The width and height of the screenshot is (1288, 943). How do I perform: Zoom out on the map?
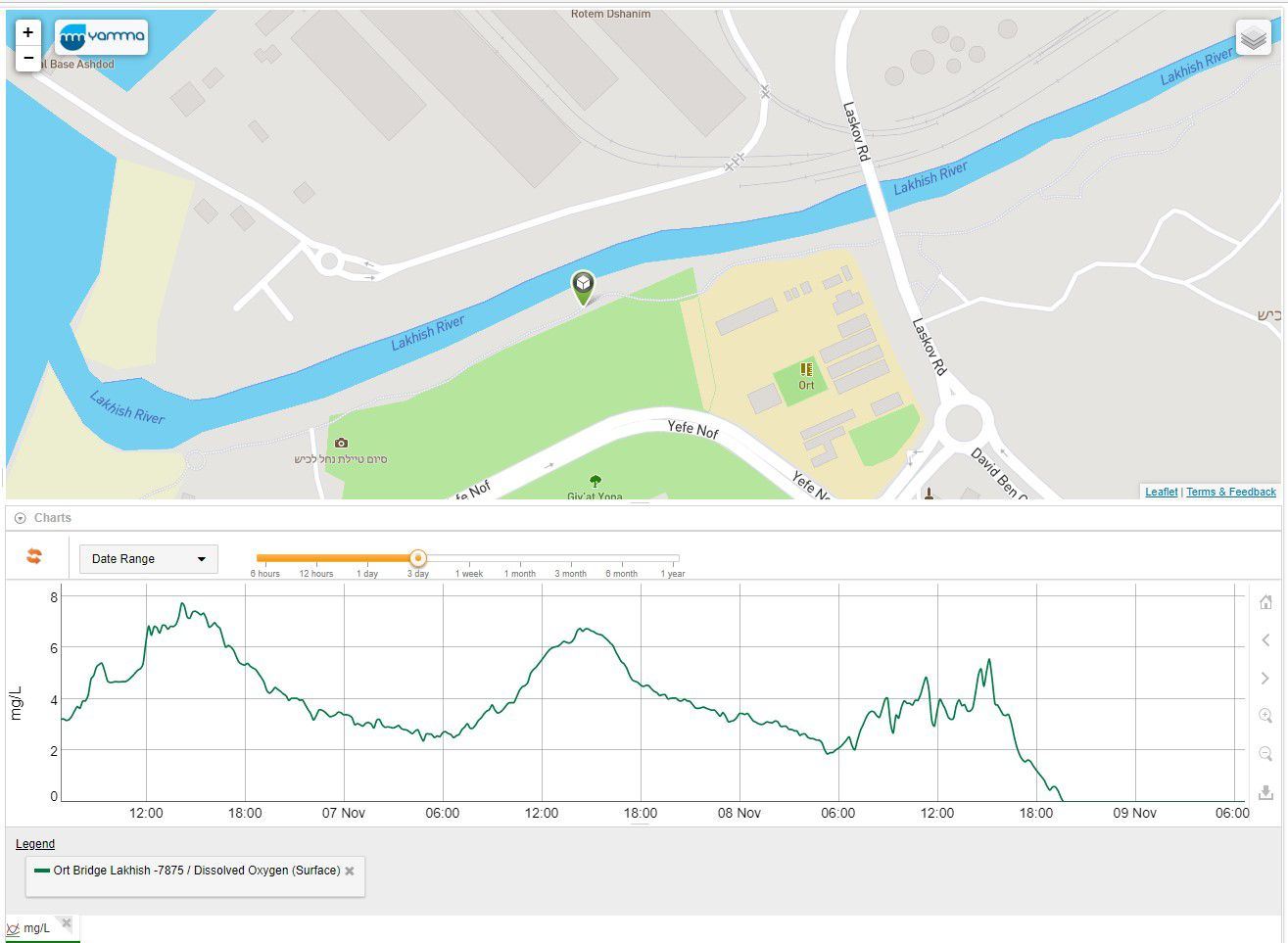point(27,59)
